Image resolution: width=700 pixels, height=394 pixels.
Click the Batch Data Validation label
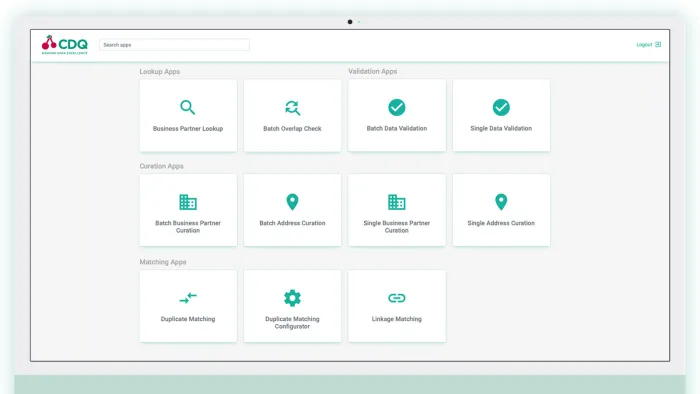click(397, 128)
